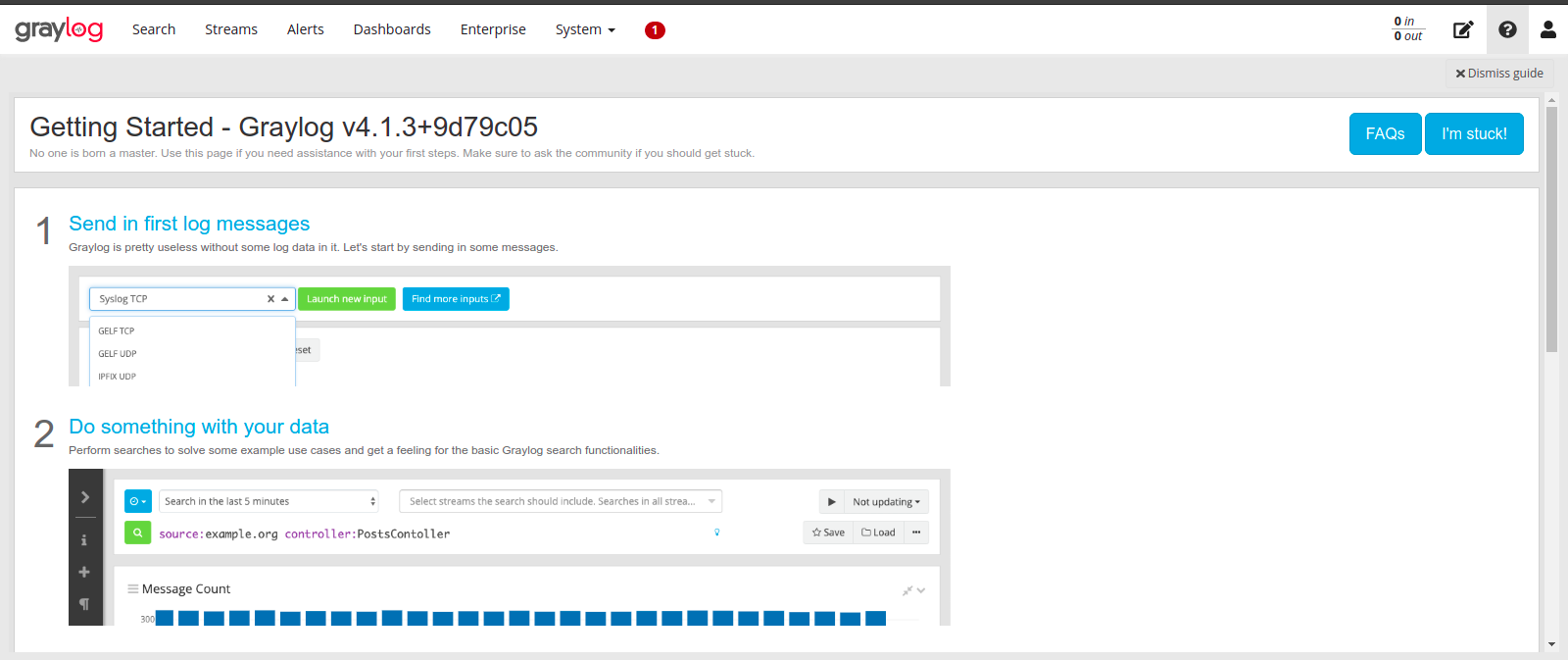This screenshot has width=1568, height=660.
Task: Expand the search sidebar chevron
Action: (84, 497)
